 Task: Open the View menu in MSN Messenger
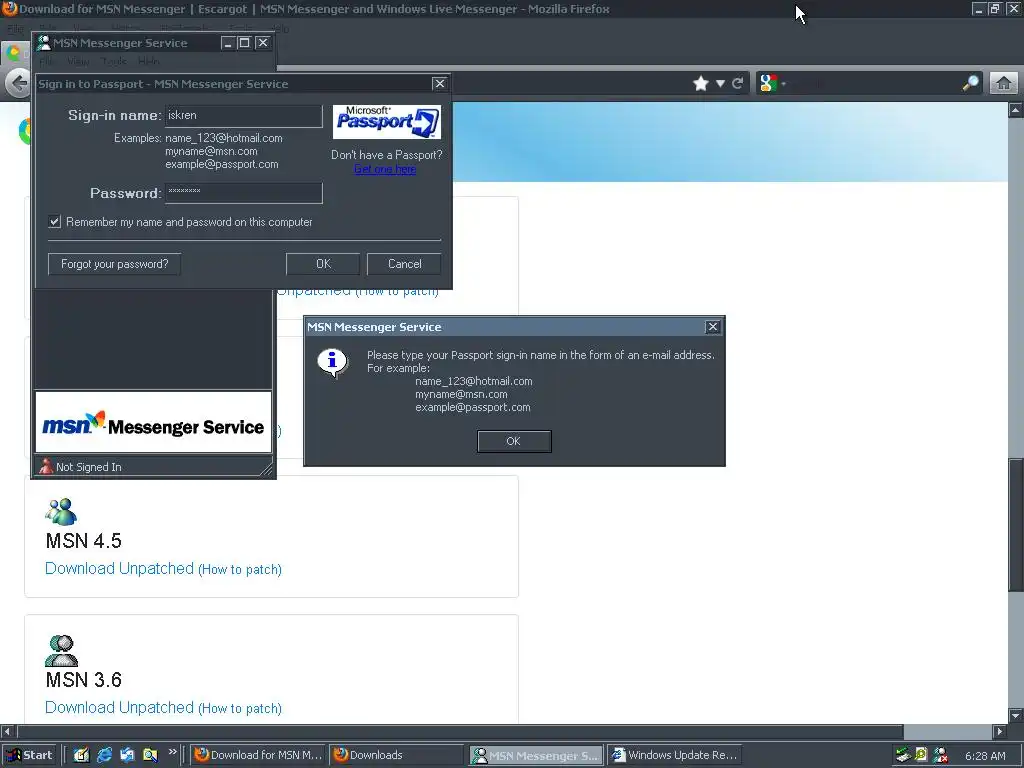pos(78,61)
